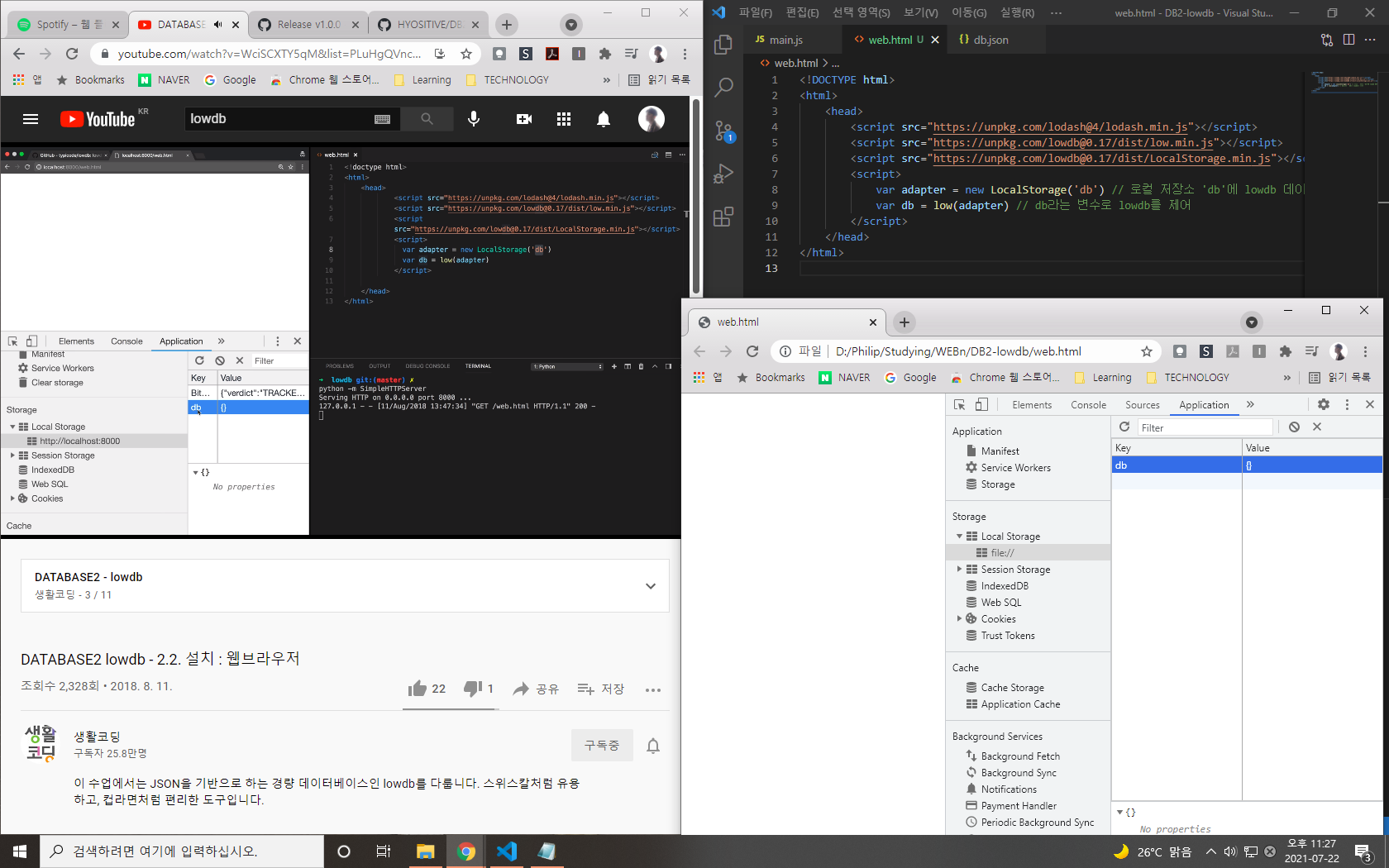Viewport: 1389px width, 868px height.
Task: Open 생활코딩 channel name link
Action: tap(97, 737)
